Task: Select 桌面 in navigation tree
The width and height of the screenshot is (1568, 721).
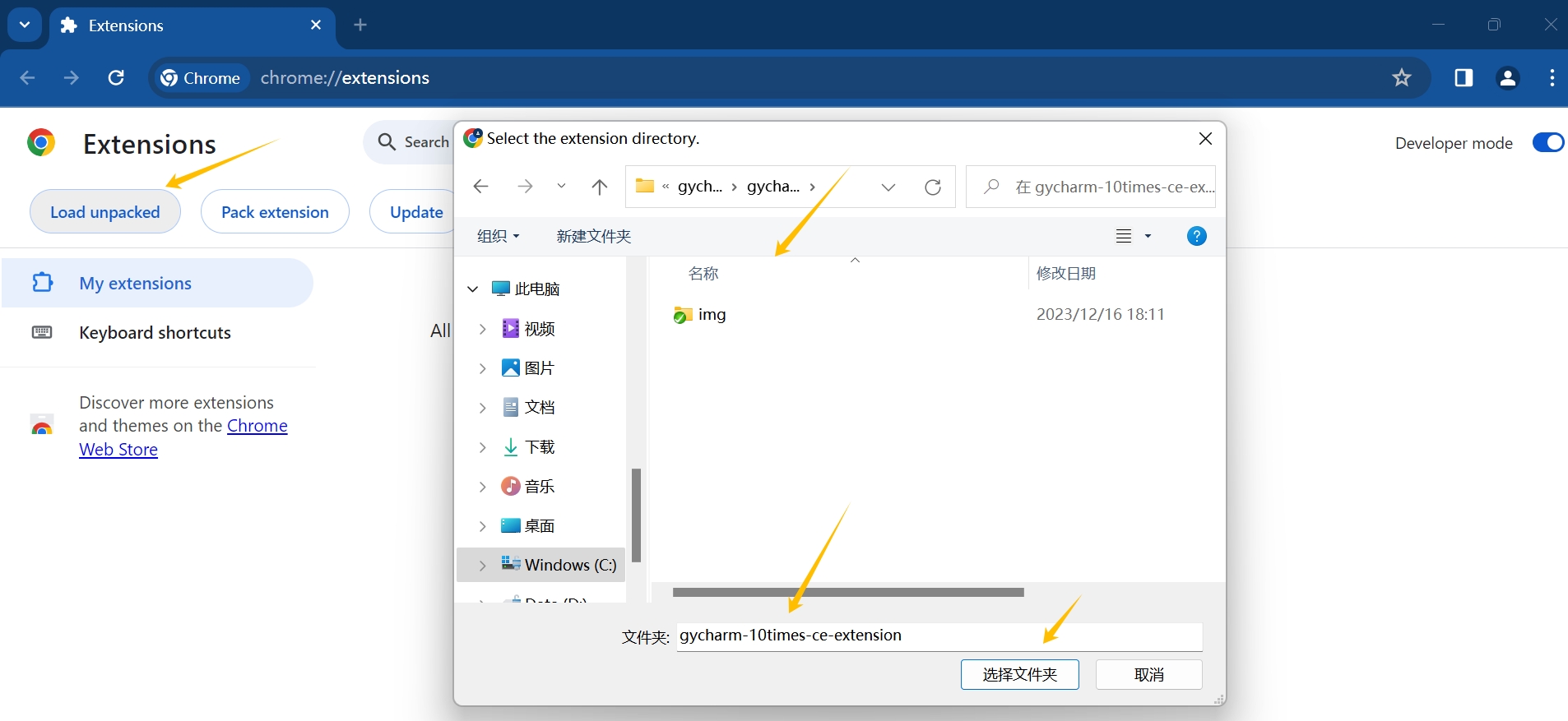Action: [x=529, y=526]
